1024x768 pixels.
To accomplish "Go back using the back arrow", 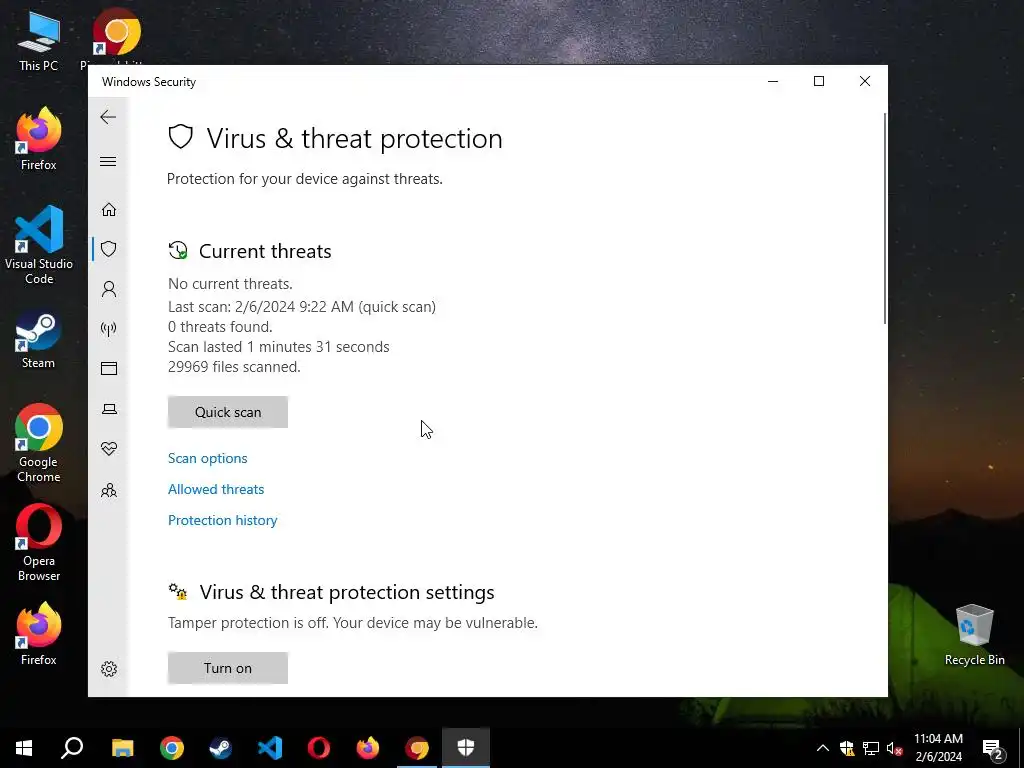I will pyautogui.click(x=108, y=117).
